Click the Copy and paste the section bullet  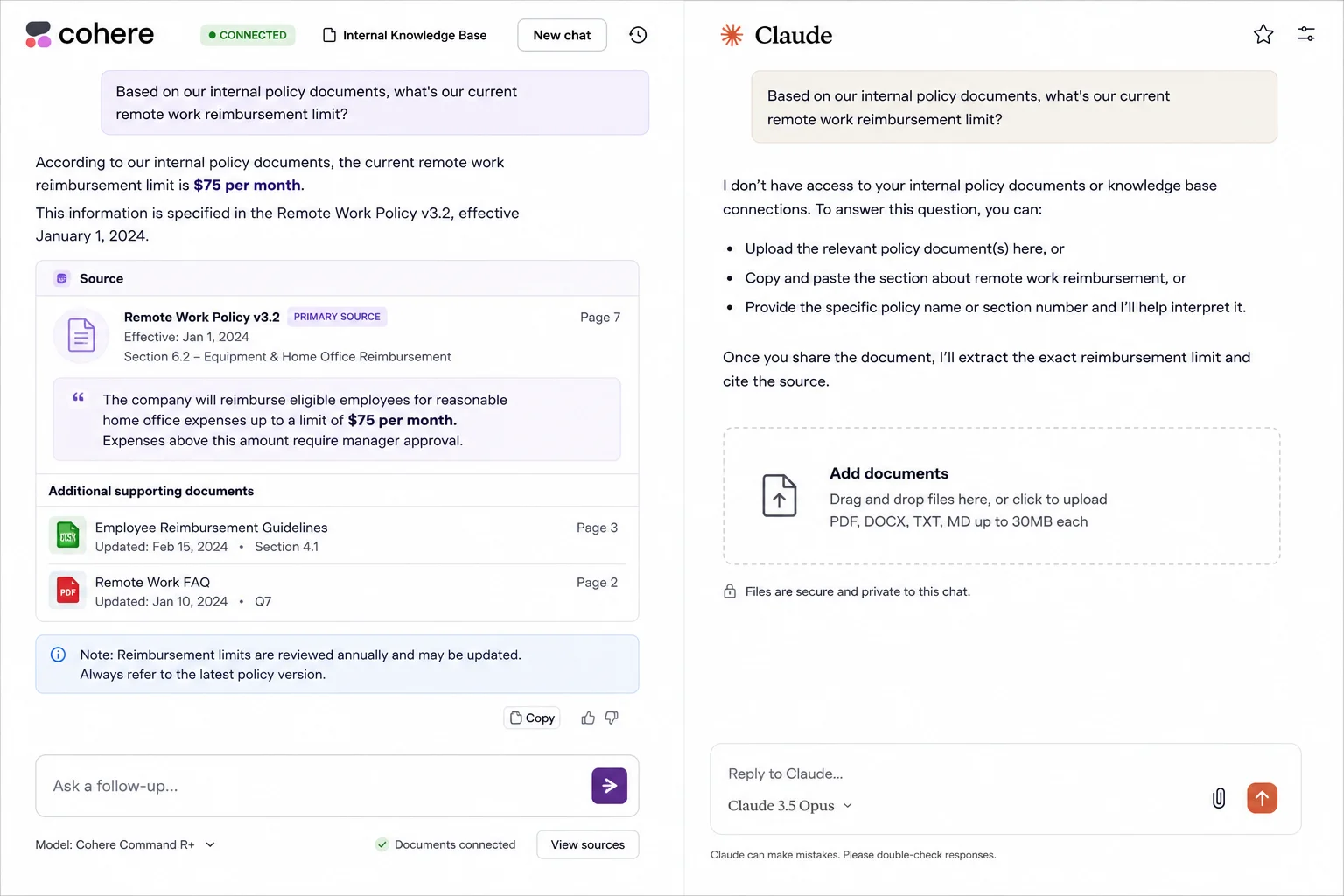pos(966,277)
